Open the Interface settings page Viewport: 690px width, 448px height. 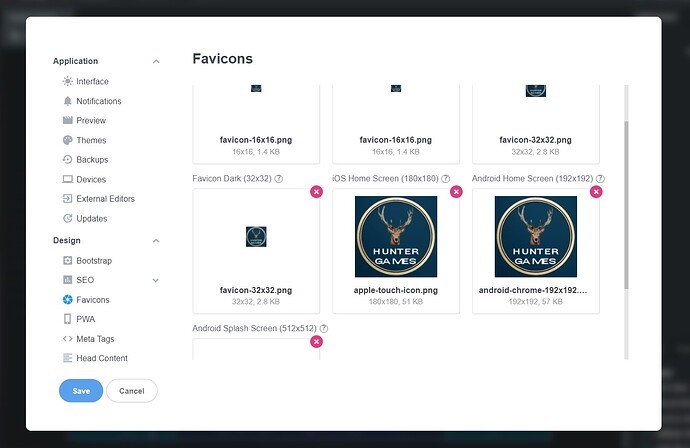tap(92, 81)
